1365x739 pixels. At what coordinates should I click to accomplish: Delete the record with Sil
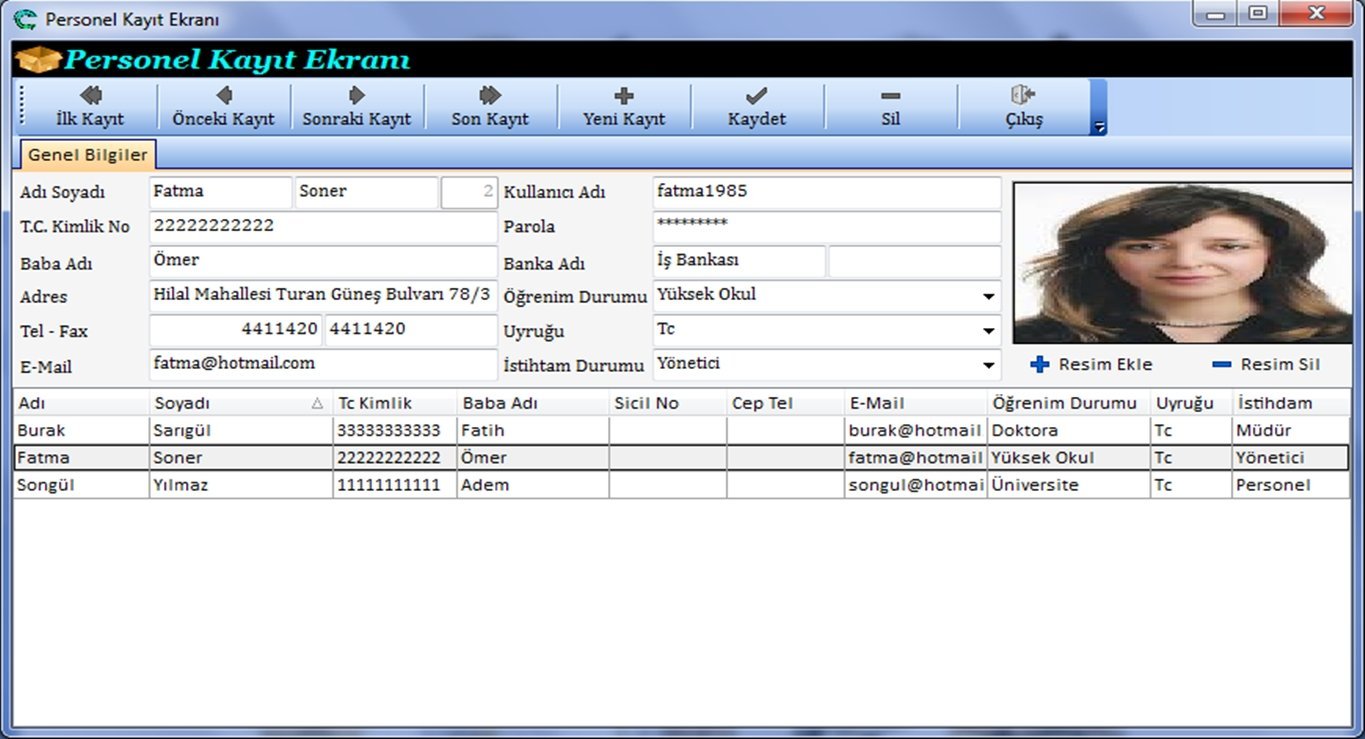890,106
